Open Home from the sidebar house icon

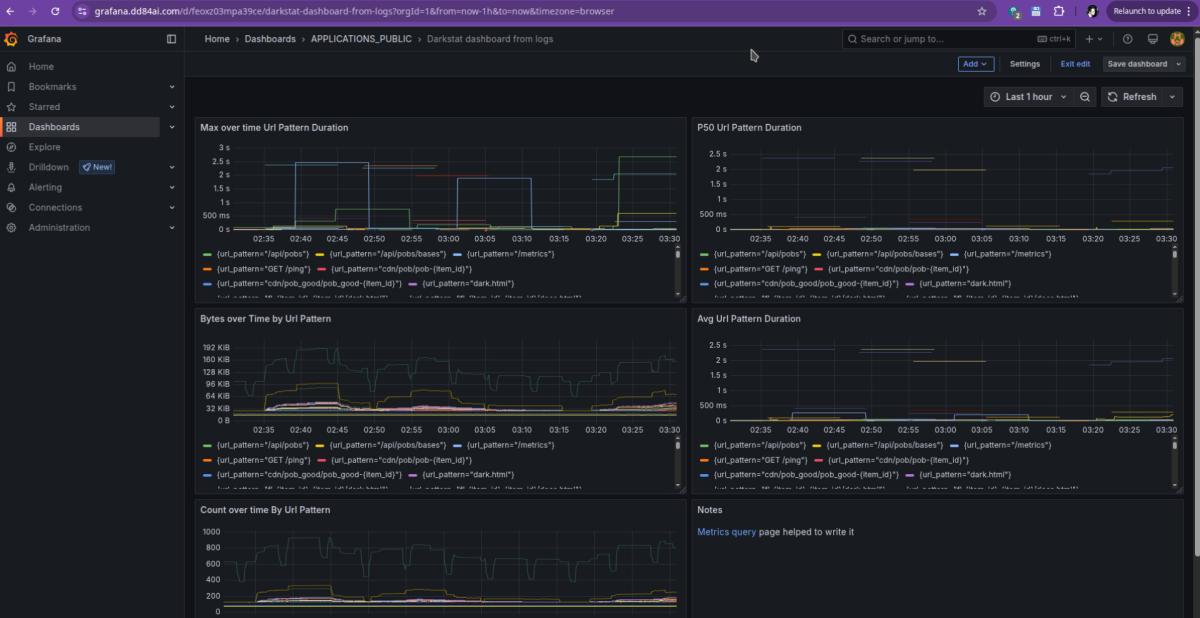11,66
